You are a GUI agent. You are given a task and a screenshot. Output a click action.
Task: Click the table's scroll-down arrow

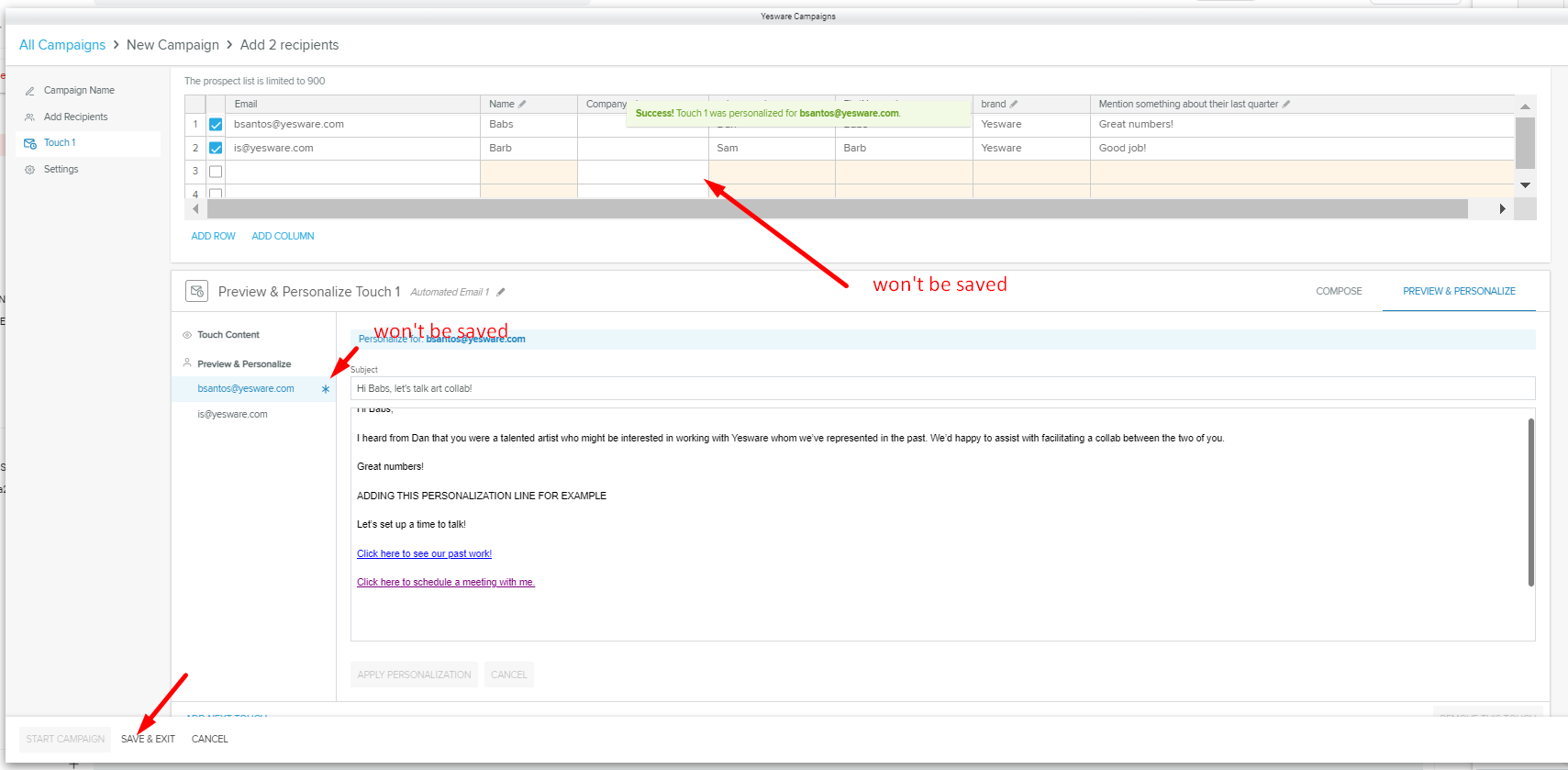coord(1525,185)
